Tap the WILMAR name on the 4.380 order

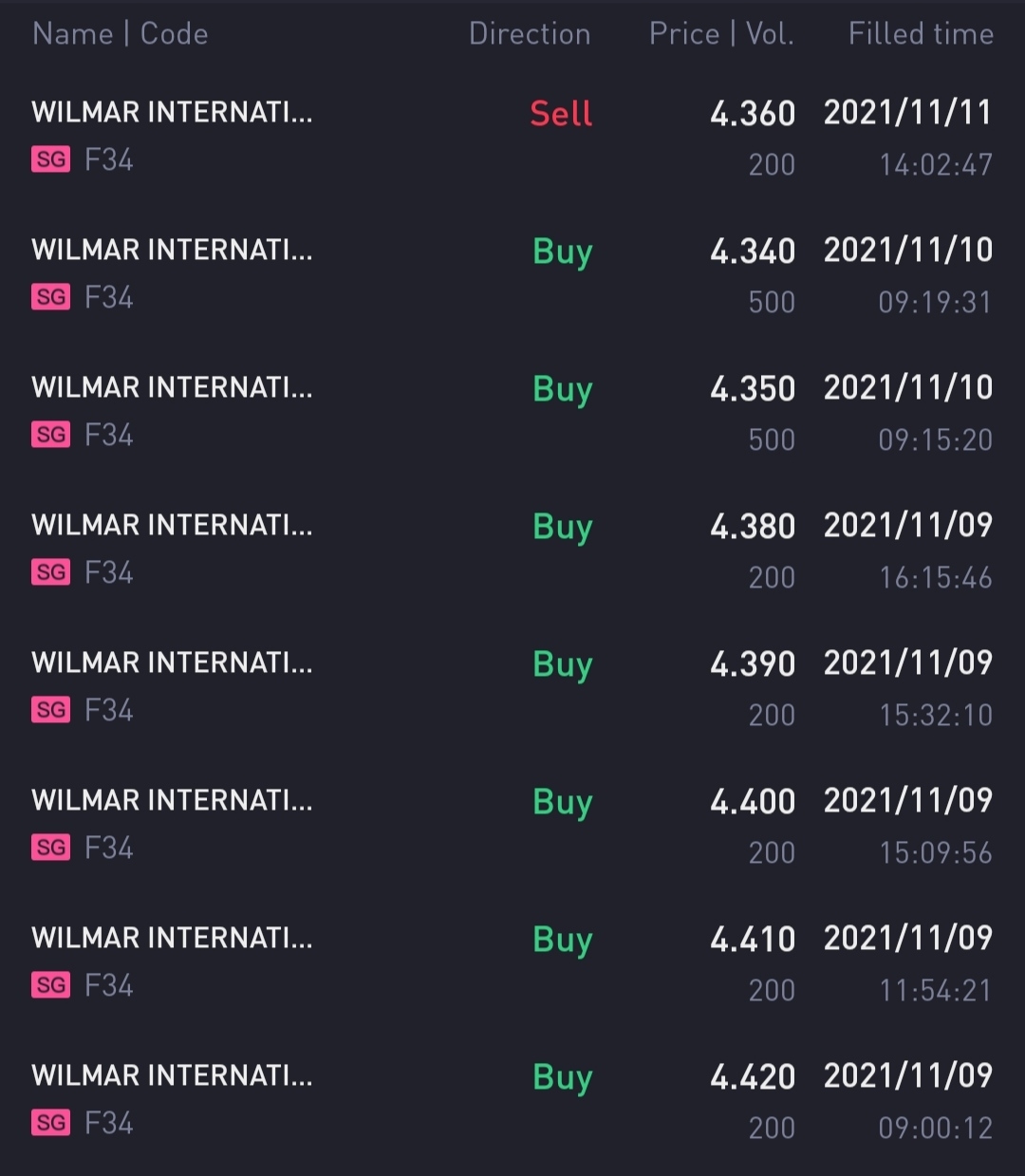pos(172,525)
